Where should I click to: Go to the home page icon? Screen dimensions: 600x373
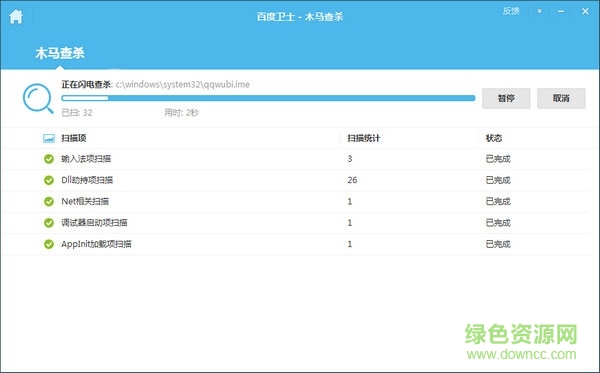point(16,16)
